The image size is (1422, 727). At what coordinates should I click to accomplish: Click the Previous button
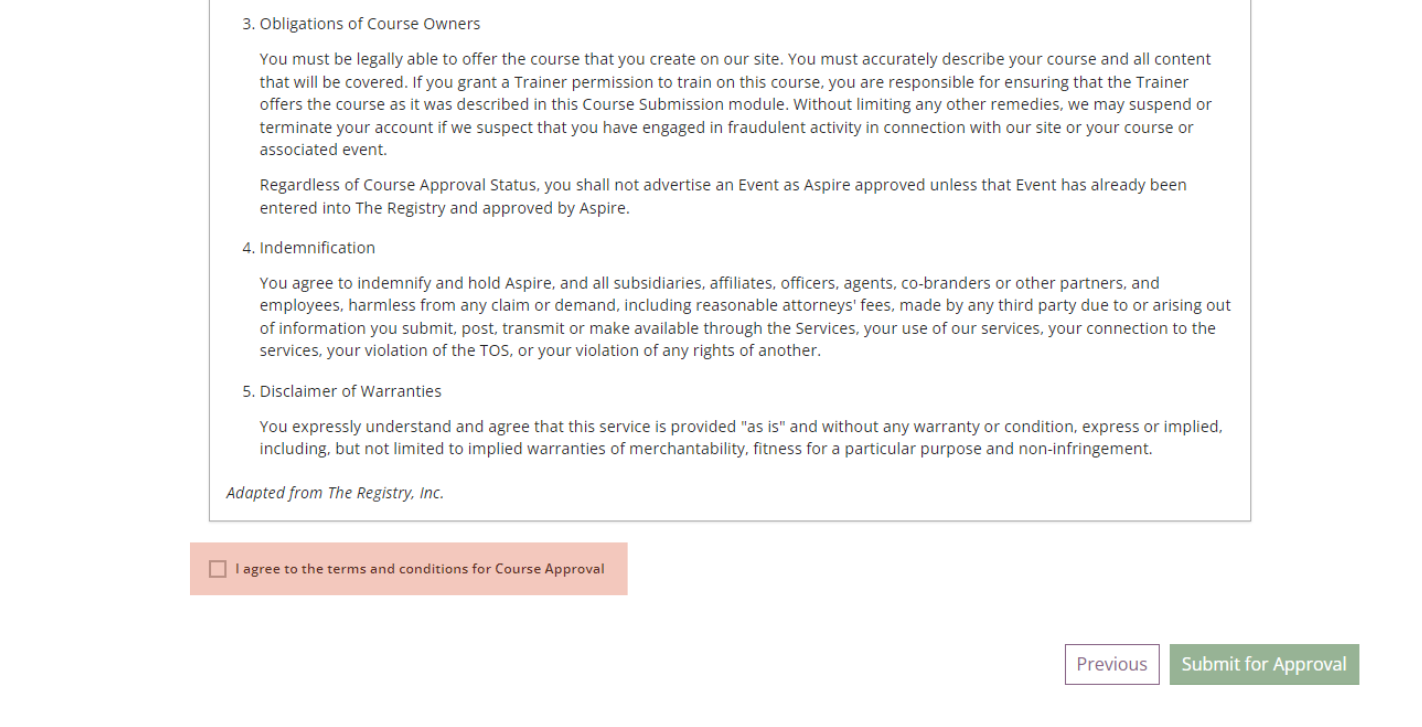click(1111, 664)
